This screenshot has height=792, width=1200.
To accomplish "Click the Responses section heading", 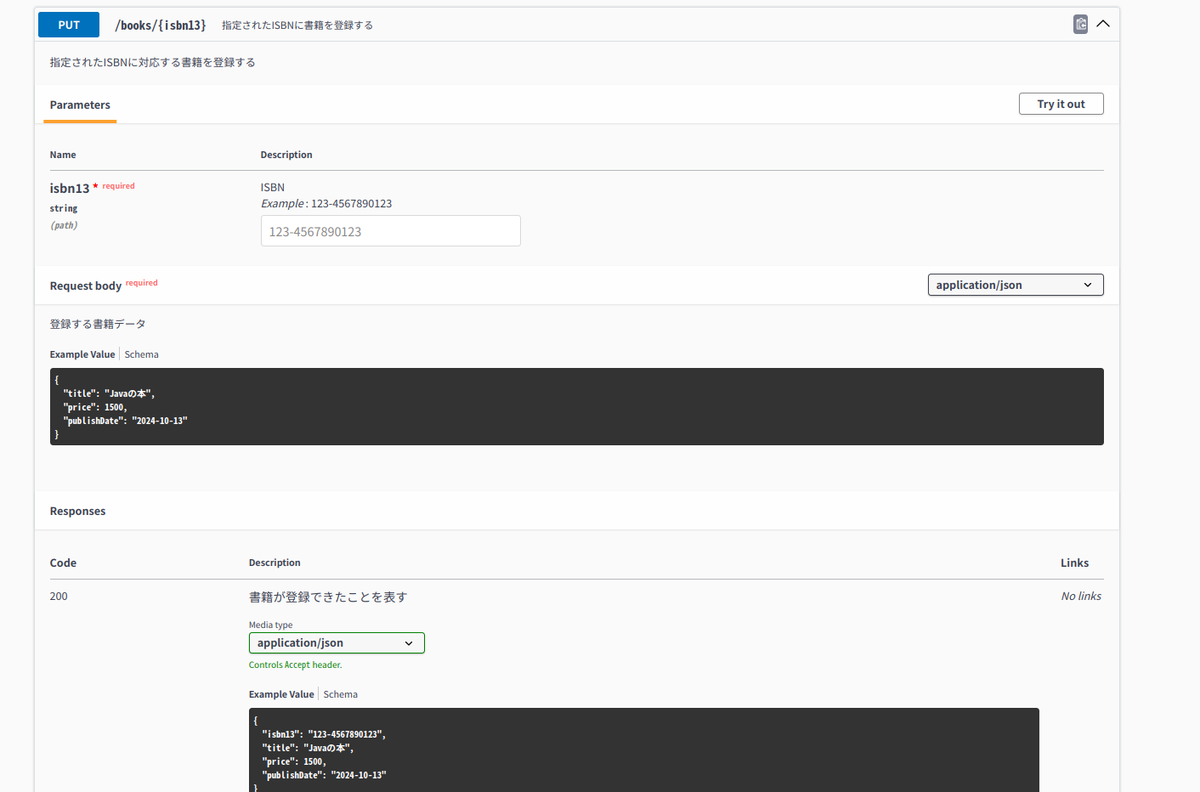I will pyautogui.click(x=77, y=510).
